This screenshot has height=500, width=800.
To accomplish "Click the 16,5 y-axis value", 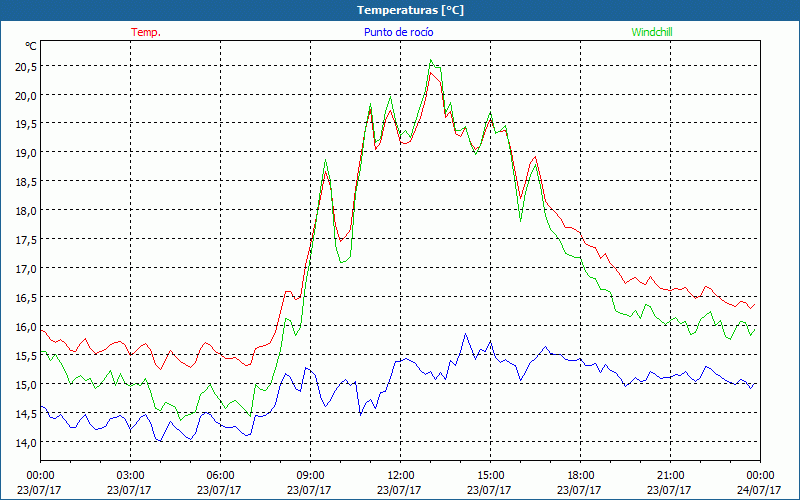I will pos(26,298).
